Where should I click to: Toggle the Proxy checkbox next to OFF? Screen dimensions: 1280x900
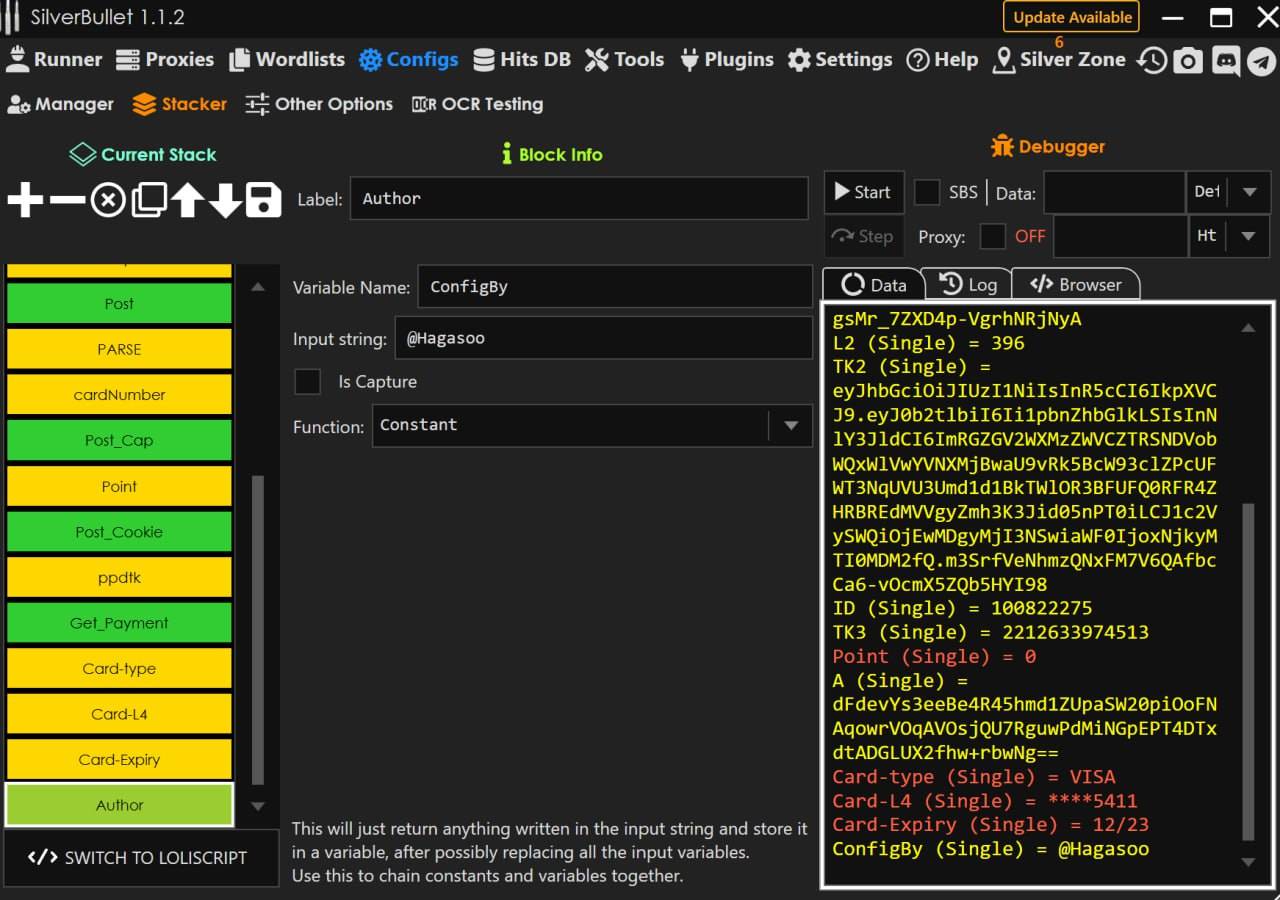click(x=992, y=236)
